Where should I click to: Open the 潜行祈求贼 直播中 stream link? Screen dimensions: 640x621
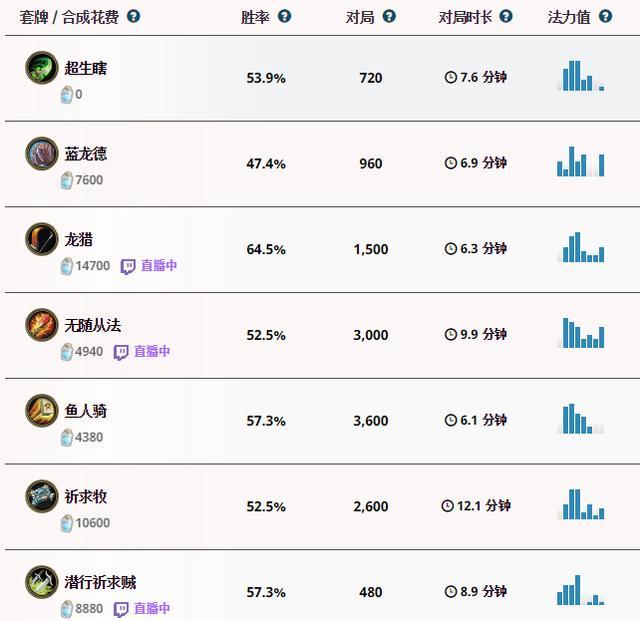coord(142,609)
